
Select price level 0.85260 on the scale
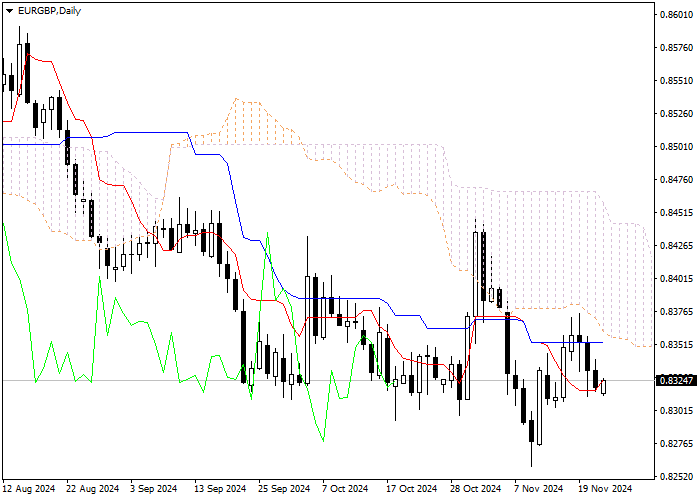pos(677,114)
